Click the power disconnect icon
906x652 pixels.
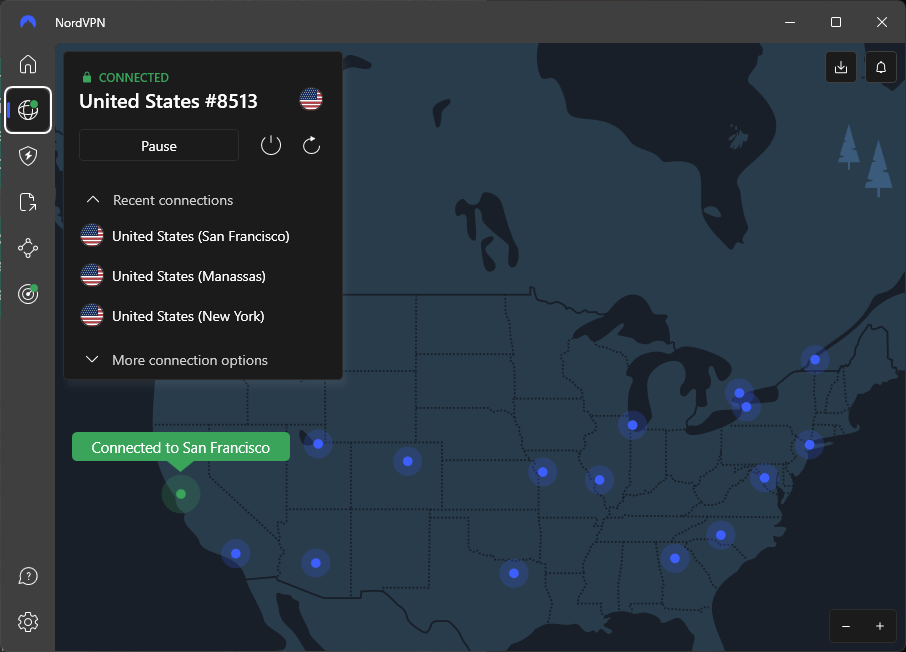[x=271, y=145]
